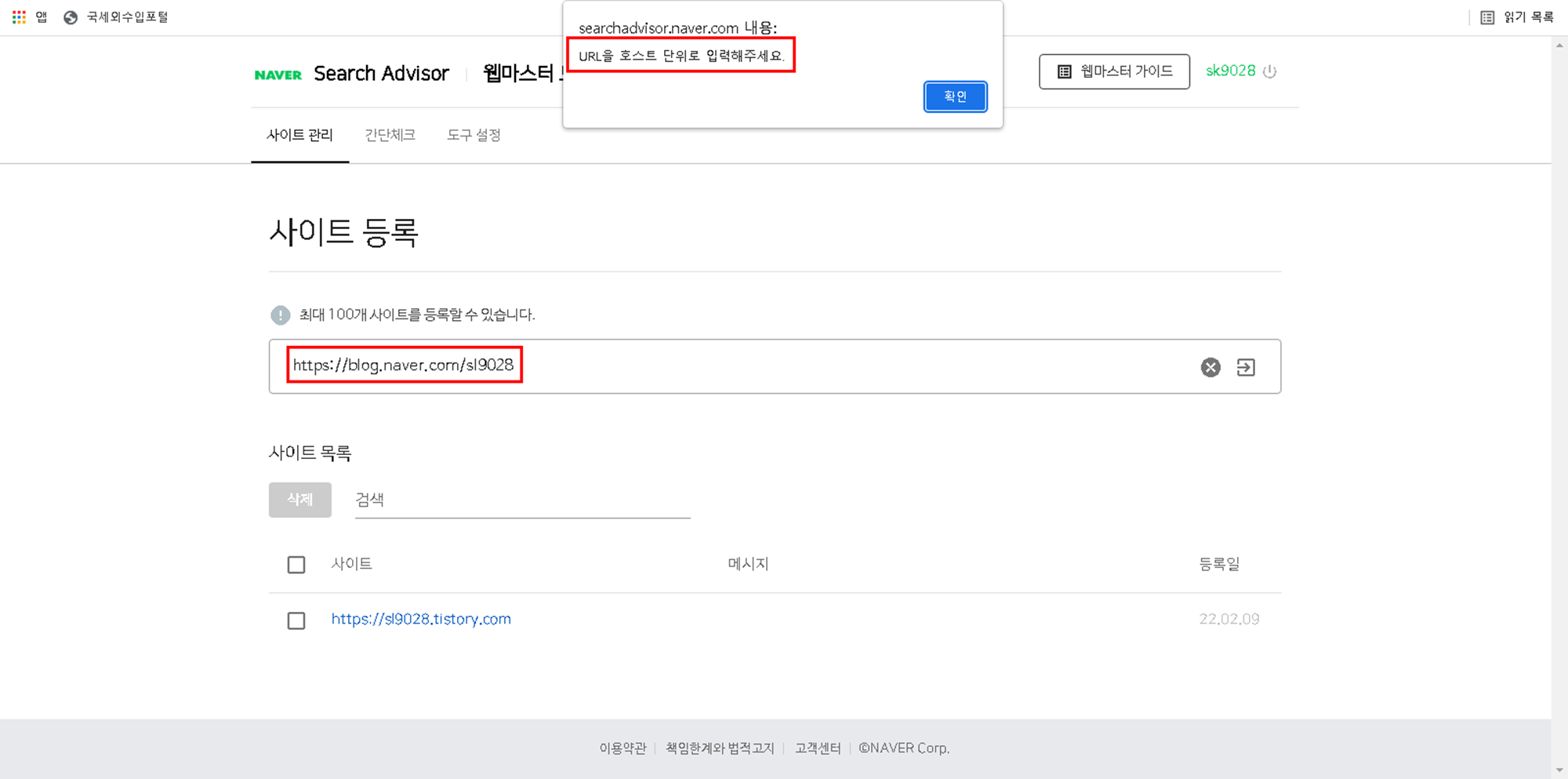This screenshot has width=1568, height=779.
Task: Open the 웹마스터 가이드 button
Action: point(1114,71)
